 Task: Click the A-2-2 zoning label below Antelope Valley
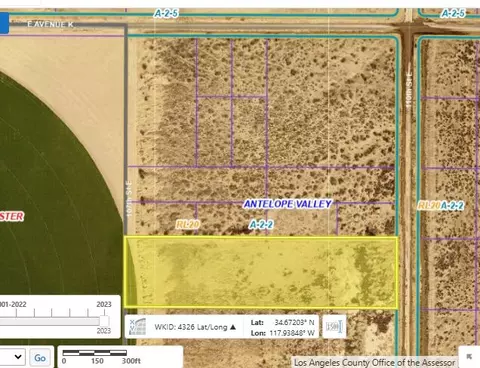click(x=261, y=225)
